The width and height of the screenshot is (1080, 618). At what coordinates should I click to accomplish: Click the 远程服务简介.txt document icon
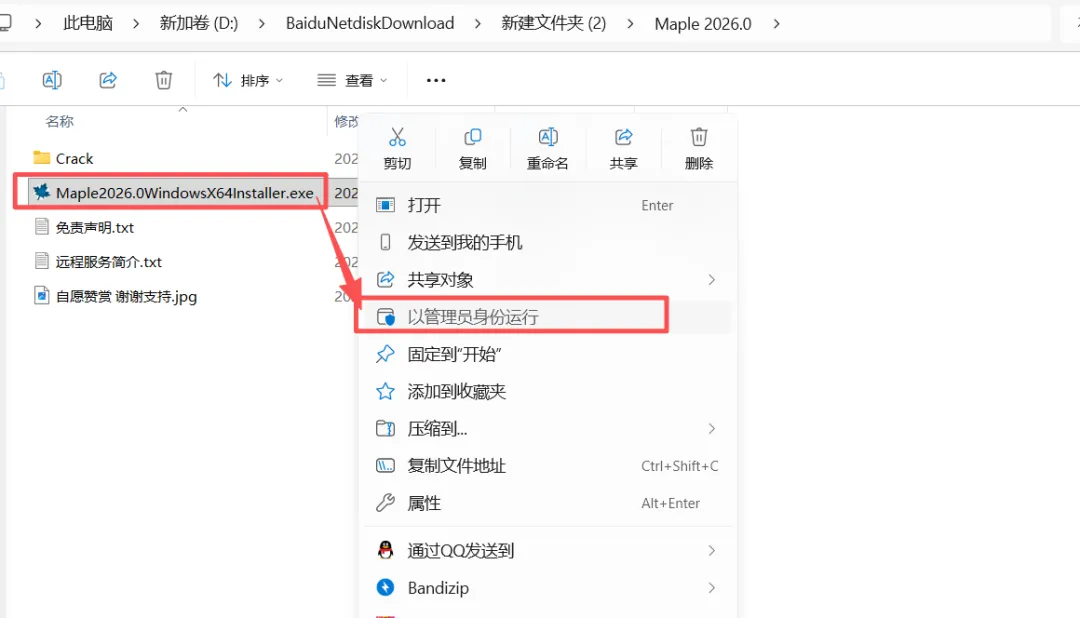(42, 260)
